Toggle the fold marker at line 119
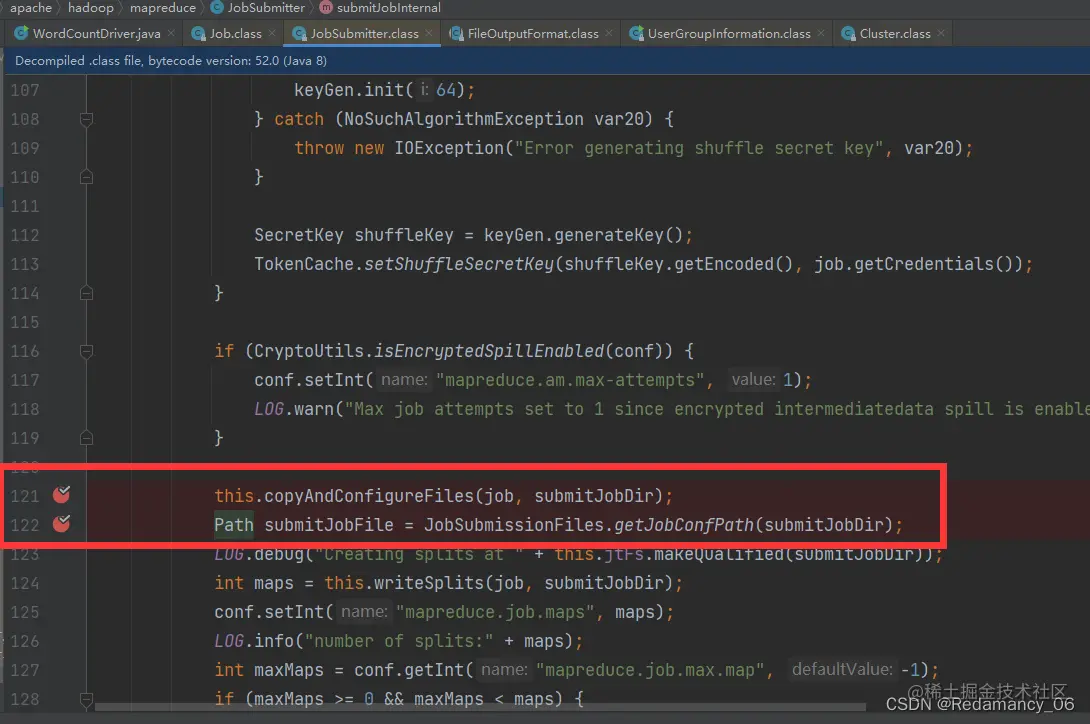1090x724 pixels. (x=86, y=438)
